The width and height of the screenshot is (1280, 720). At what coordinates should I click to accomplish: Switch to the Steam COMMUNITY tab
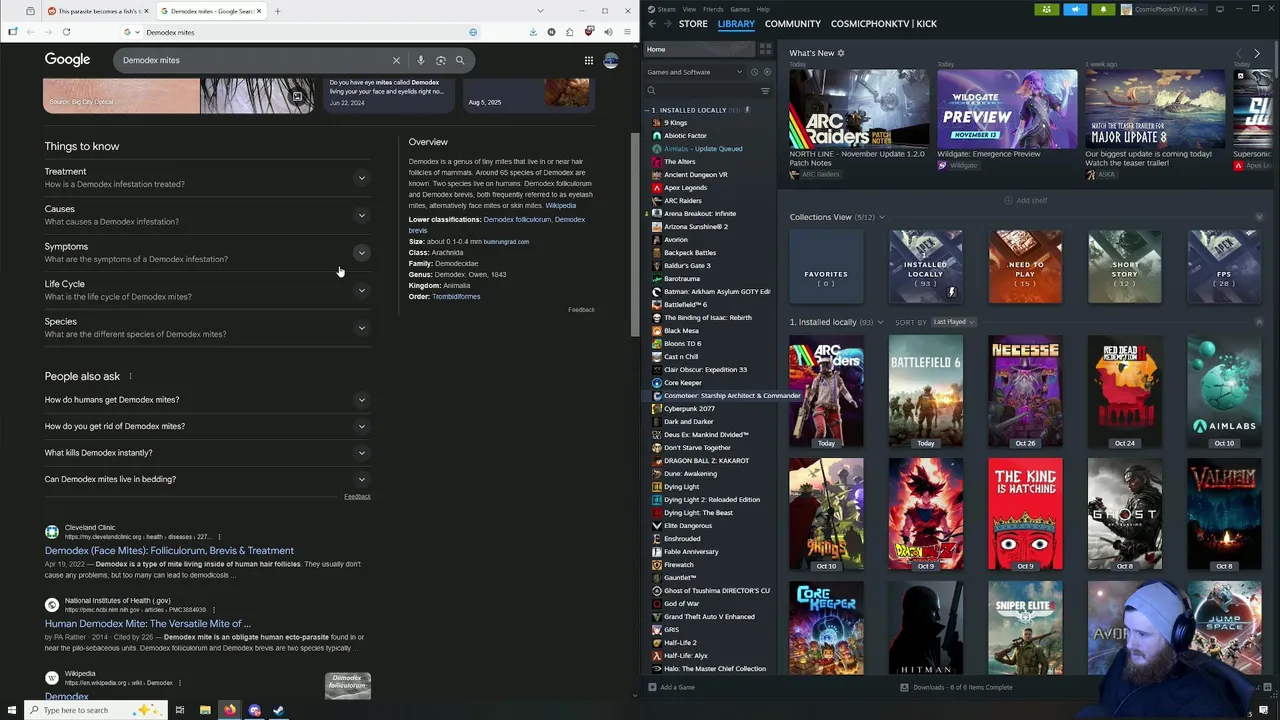pyautogui.click(x=793, y=23)
